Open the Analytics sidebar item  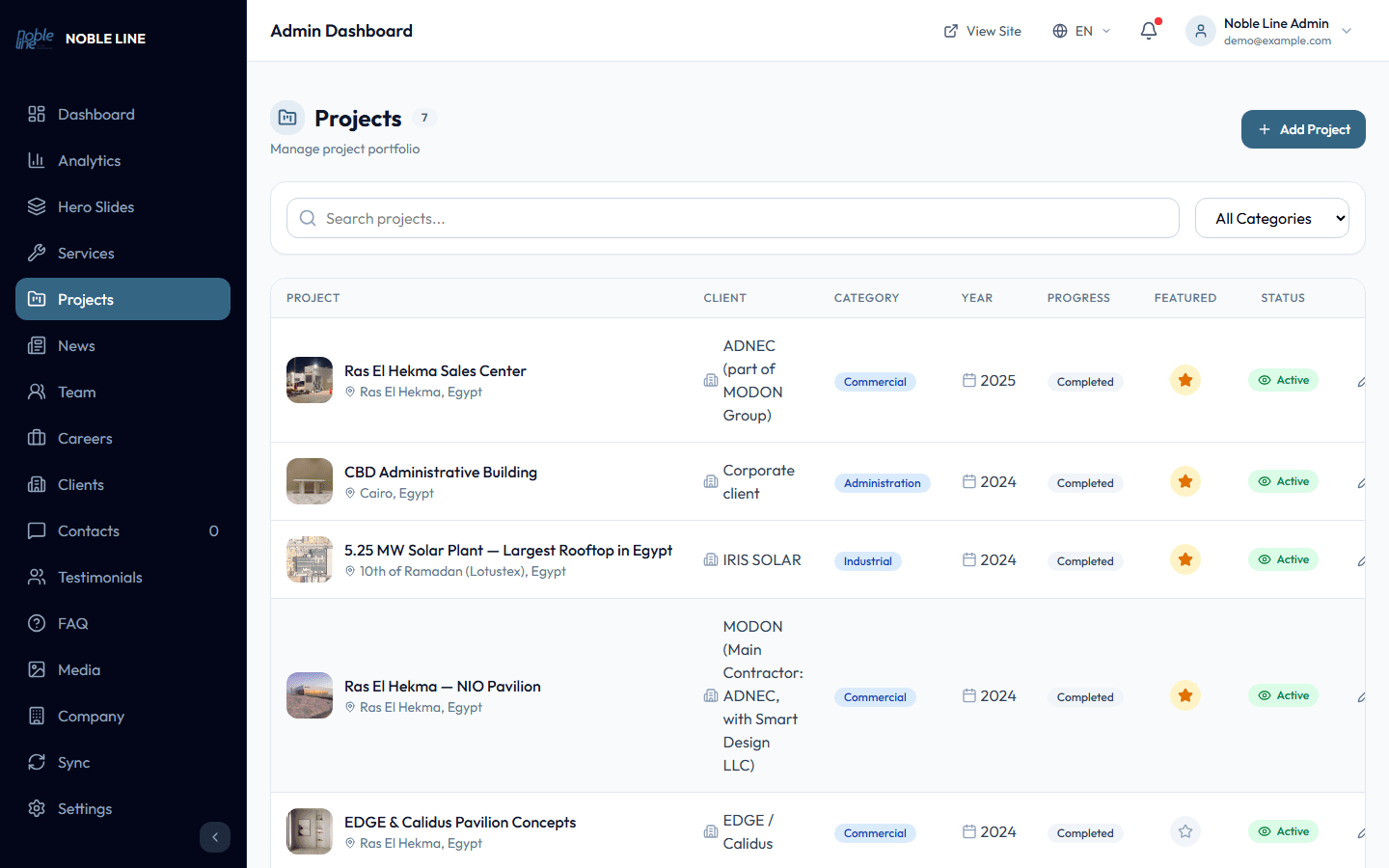[x=123, y=160]
